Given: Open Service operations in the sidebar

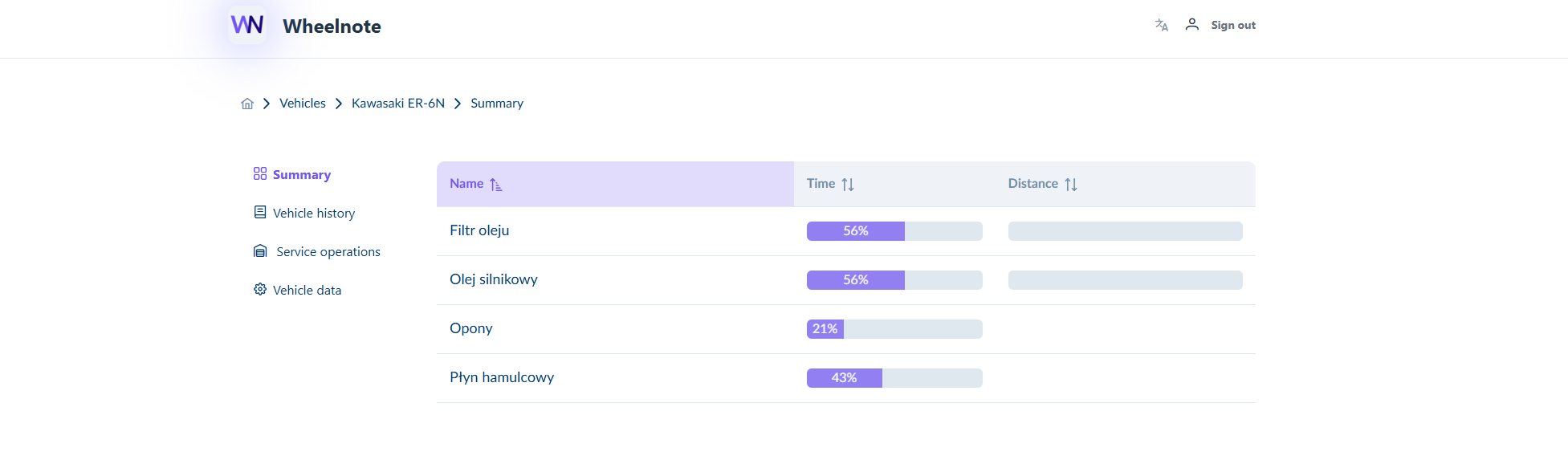Looking at the screenshot, I should click(x=328, y=251).
